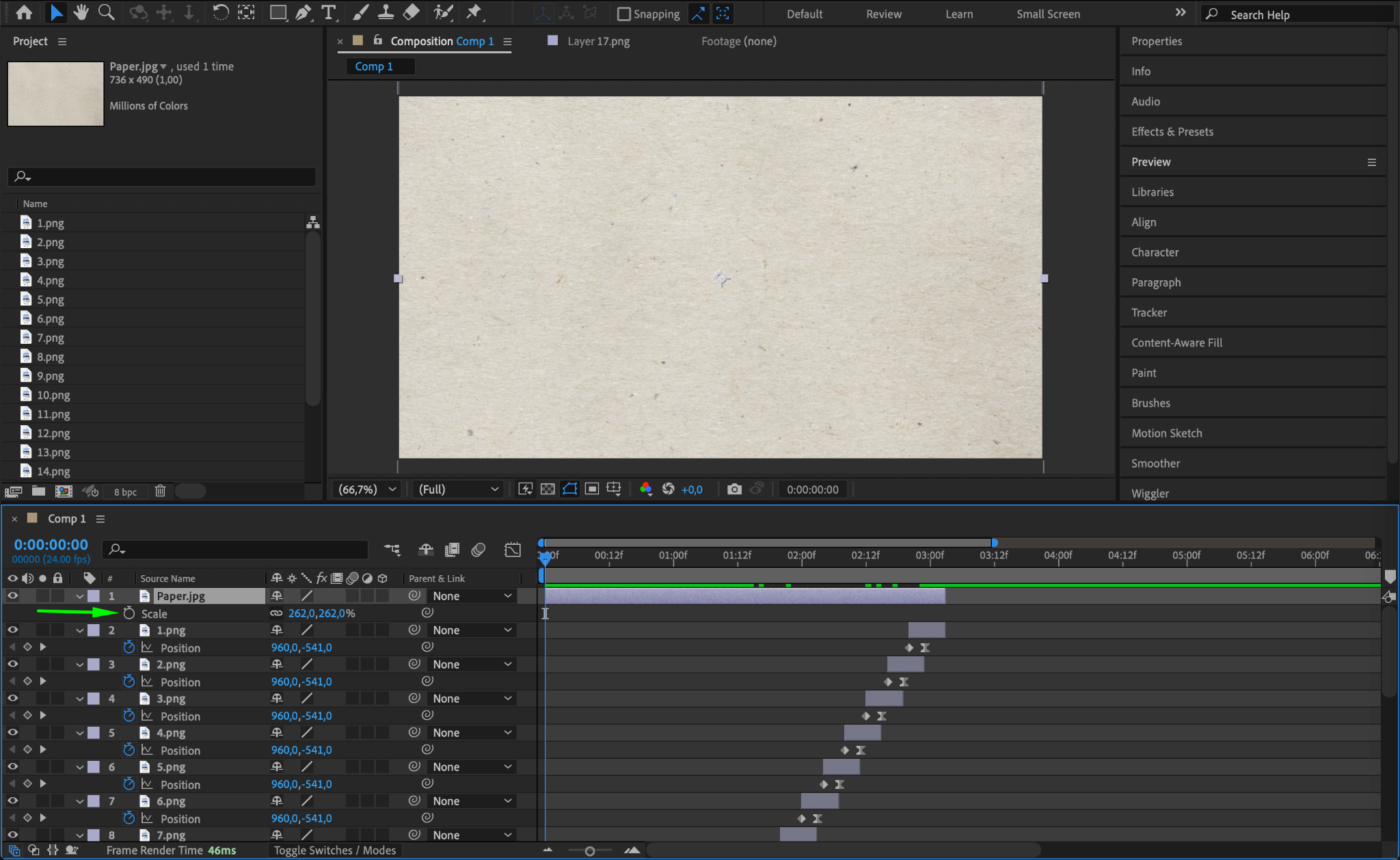Open Graph Editor in timeline
This screenshot has height=860, width=1400.
(513, 550)
